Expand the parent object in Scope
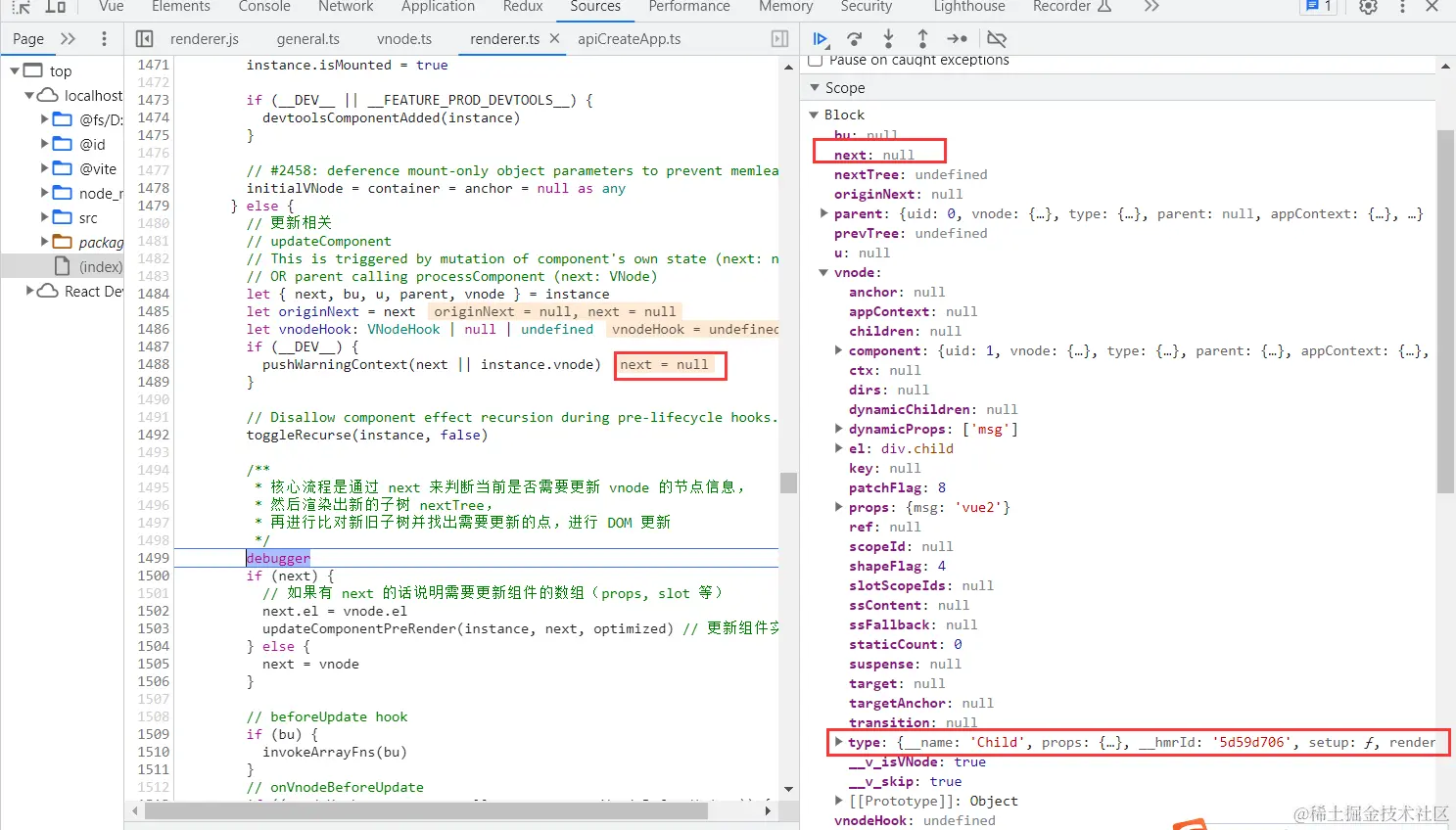 pos(824,213)
